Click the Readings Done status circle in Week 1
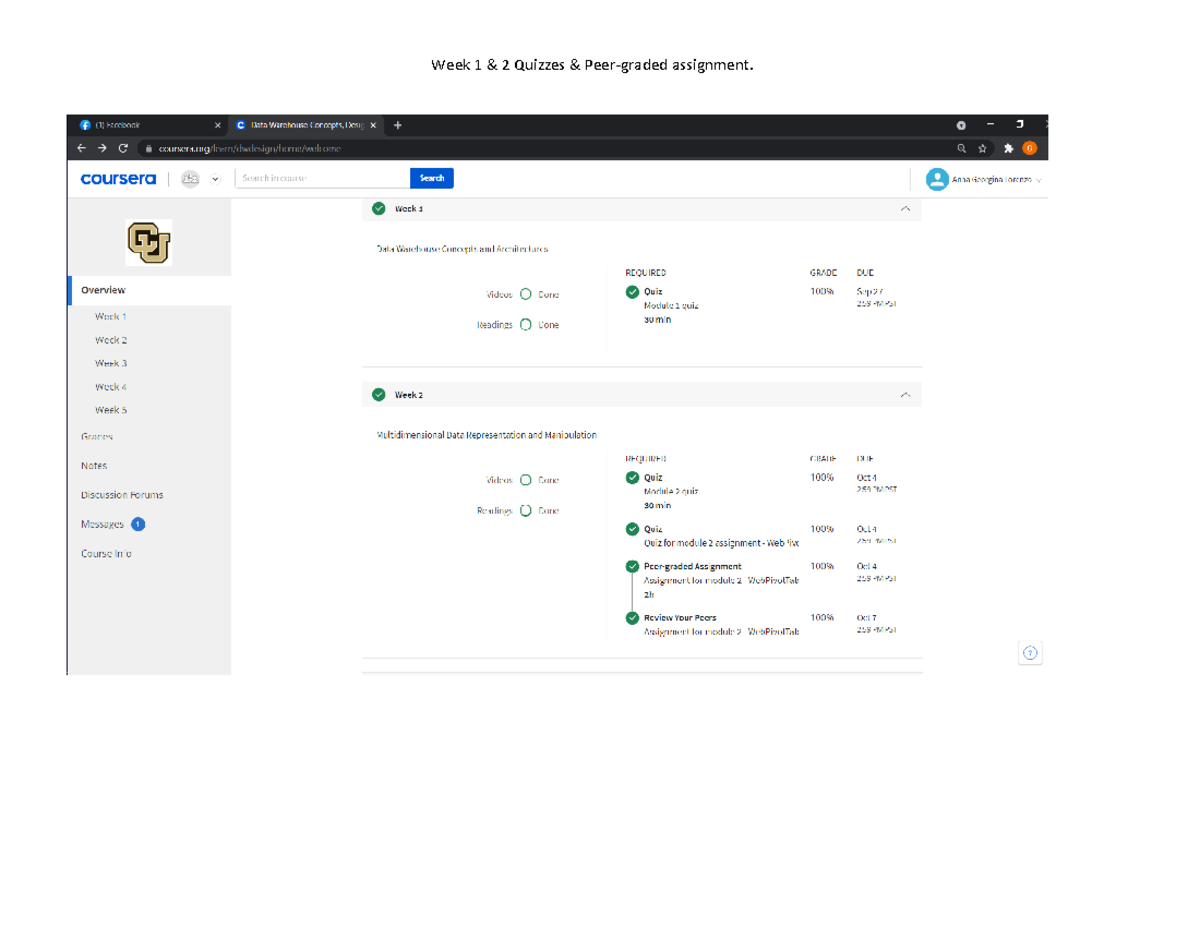Screen dimensions: 1200x927 tap(526, 325)
